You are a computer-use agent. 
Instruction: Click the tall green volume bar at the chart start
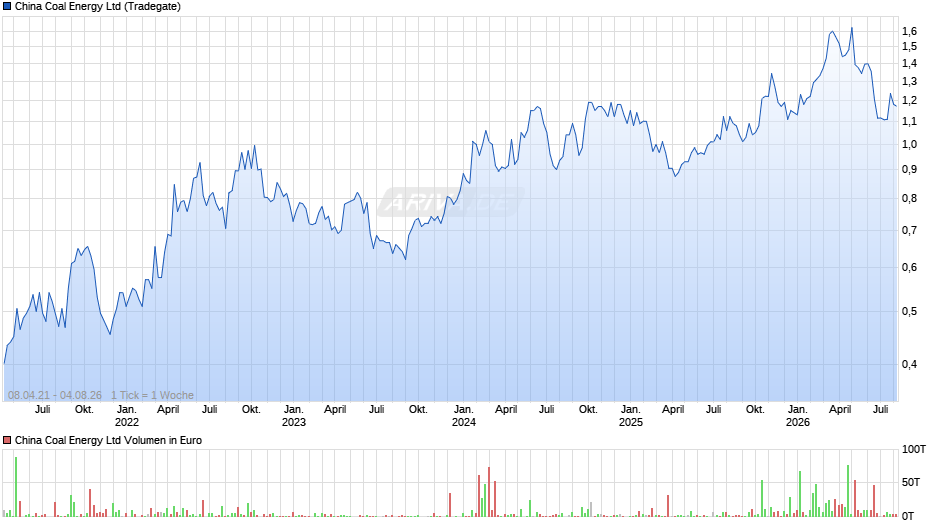(x=16, y=486)
